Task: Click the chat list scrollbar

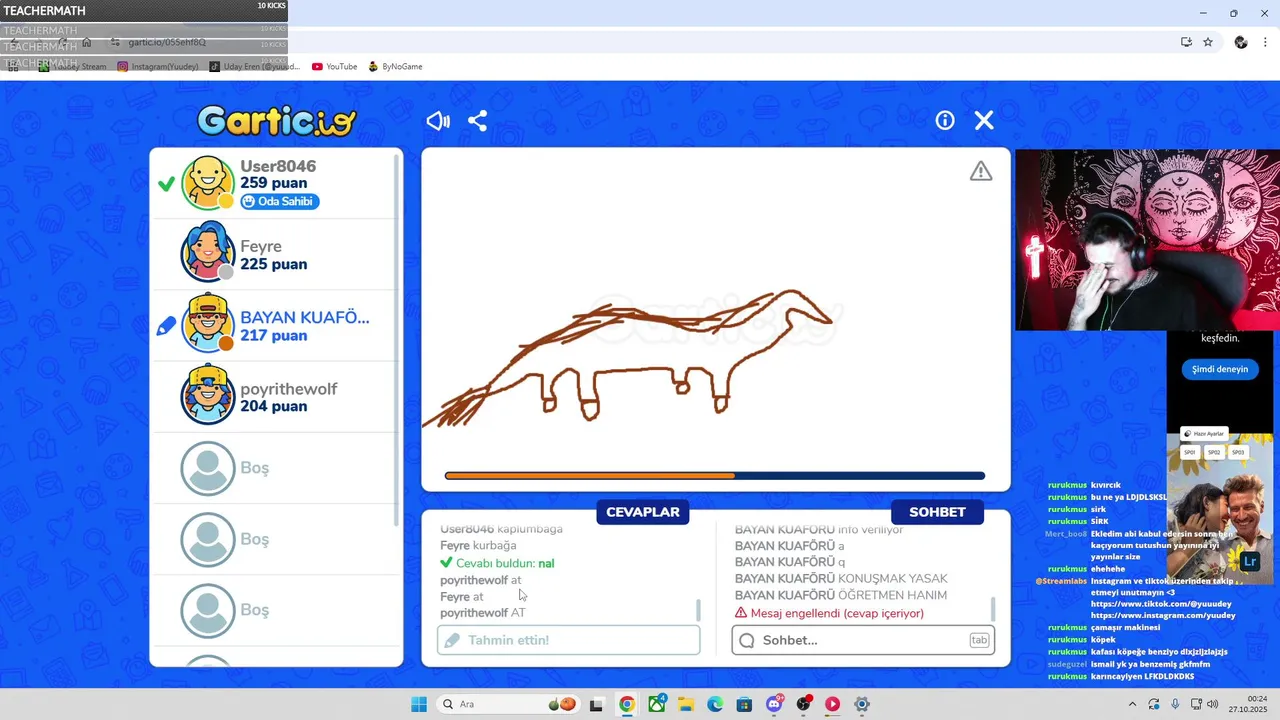Action: (x=993, y=609)
